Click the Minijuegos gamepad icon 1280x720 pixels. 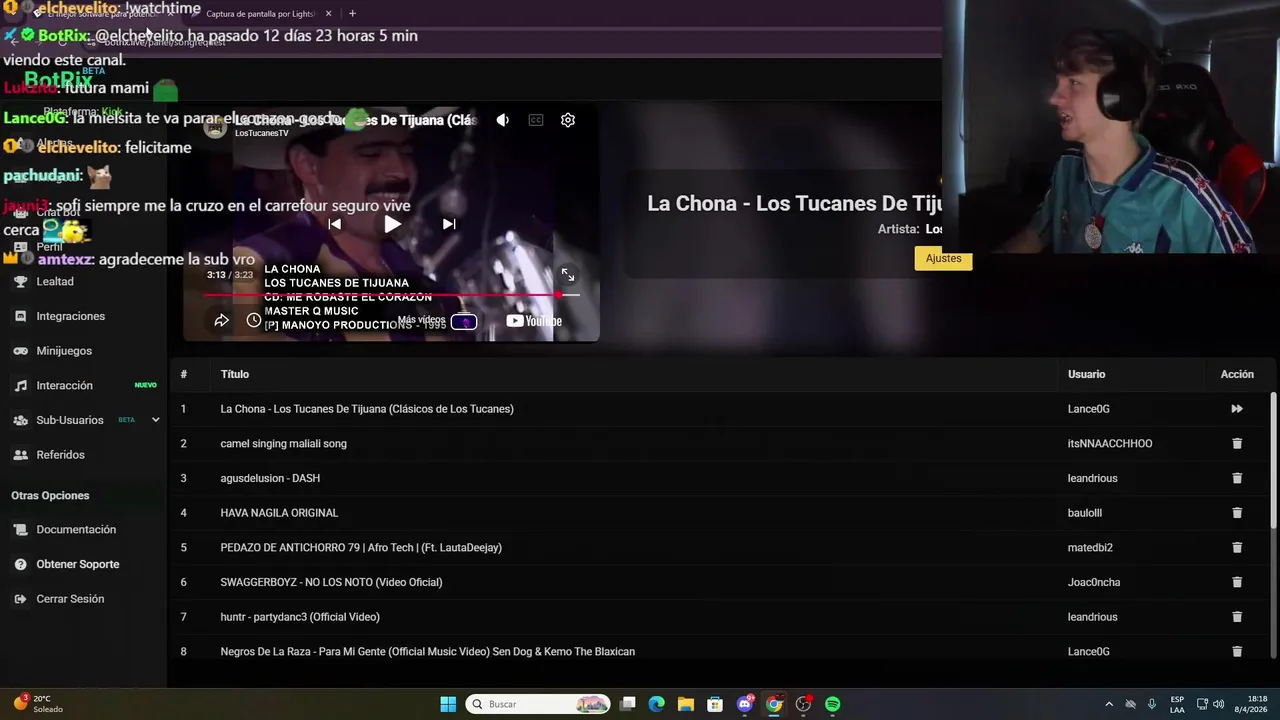(20, 351)
